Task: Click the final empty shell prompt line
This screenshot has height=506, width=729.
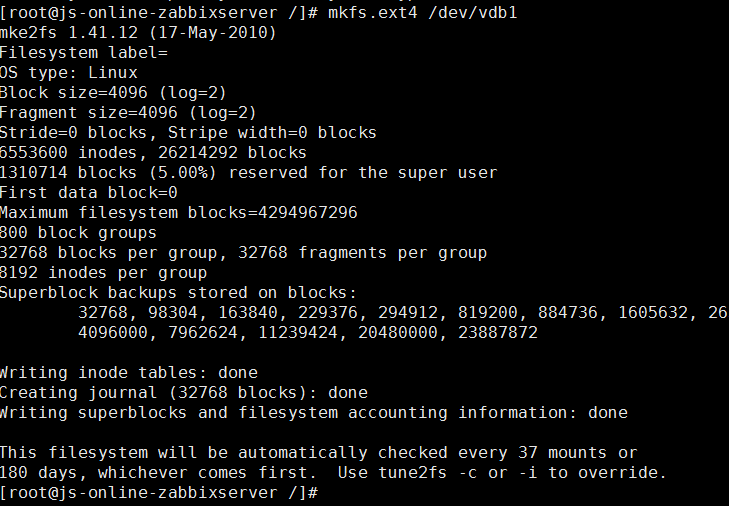Action: pos(159,493)
